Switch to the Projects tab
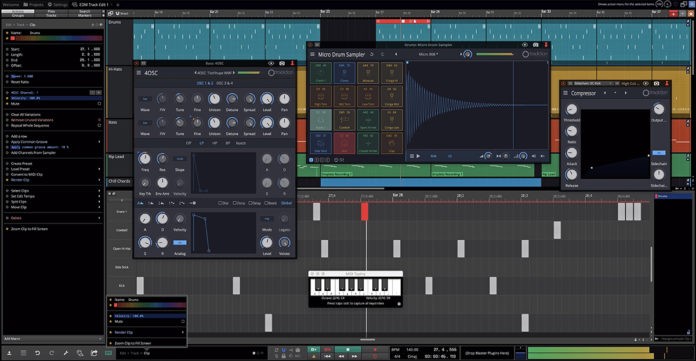This screenshot has height=361, width=696. click(34, 4)
